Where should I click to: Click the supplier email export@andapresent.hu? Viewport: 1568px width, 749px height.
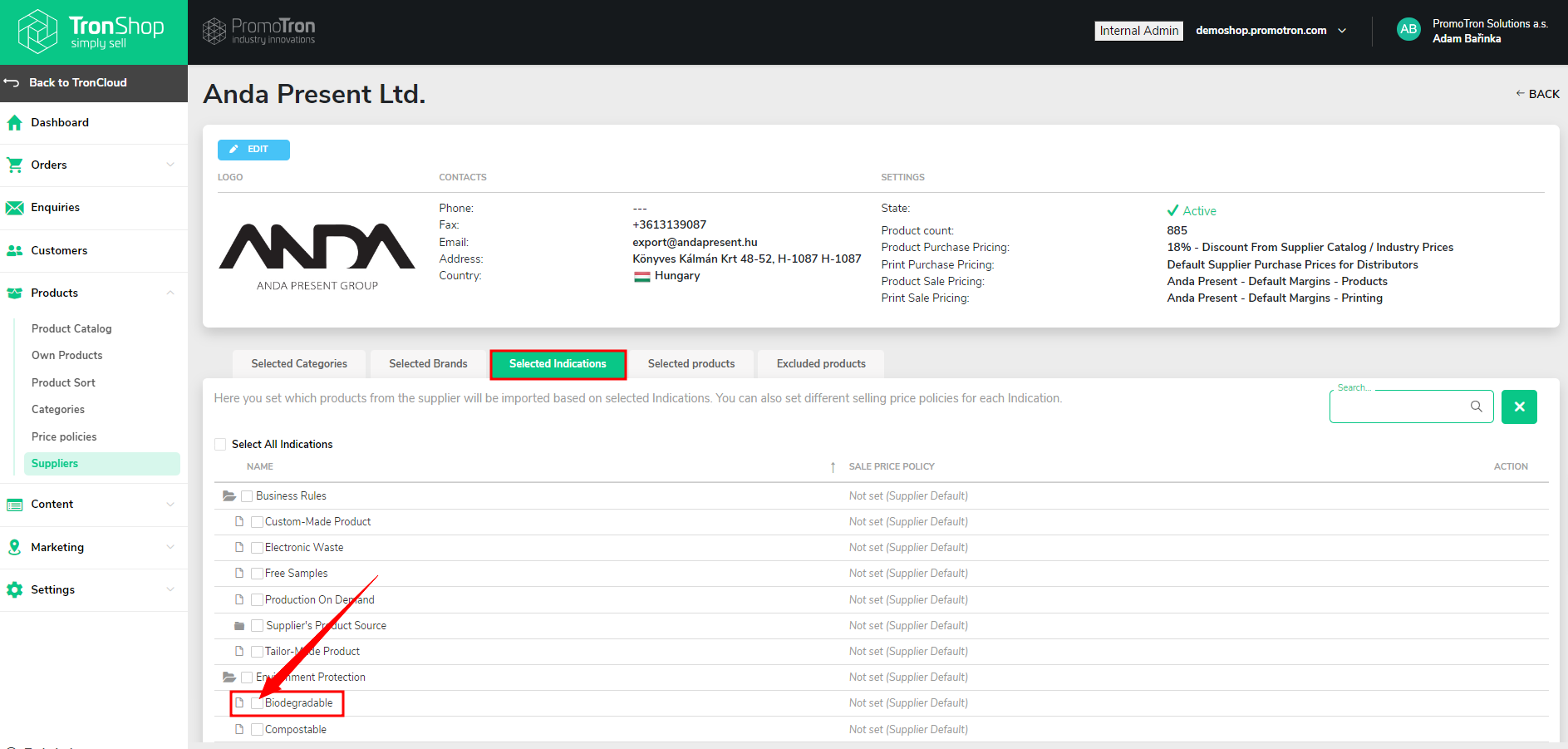(x=695, y=242)
